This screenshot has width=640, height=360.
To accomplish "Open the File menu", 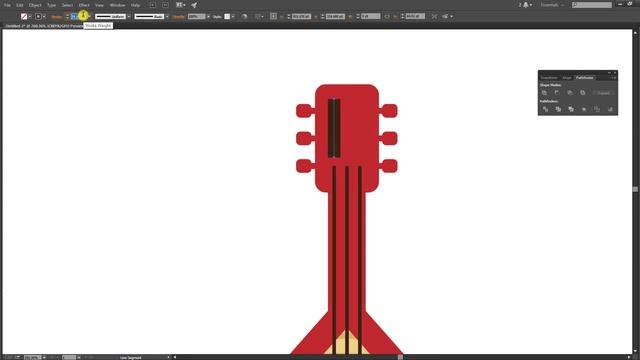I will point(7,5).
